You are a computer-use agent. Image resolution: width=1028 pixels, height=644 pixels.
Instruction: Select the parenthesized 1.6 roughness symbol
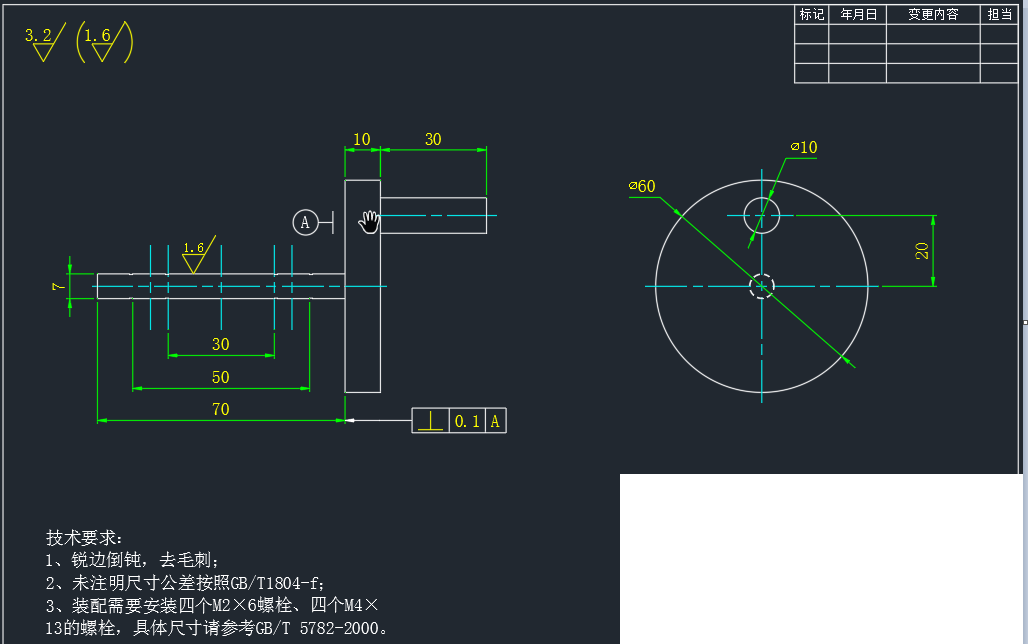104,43
